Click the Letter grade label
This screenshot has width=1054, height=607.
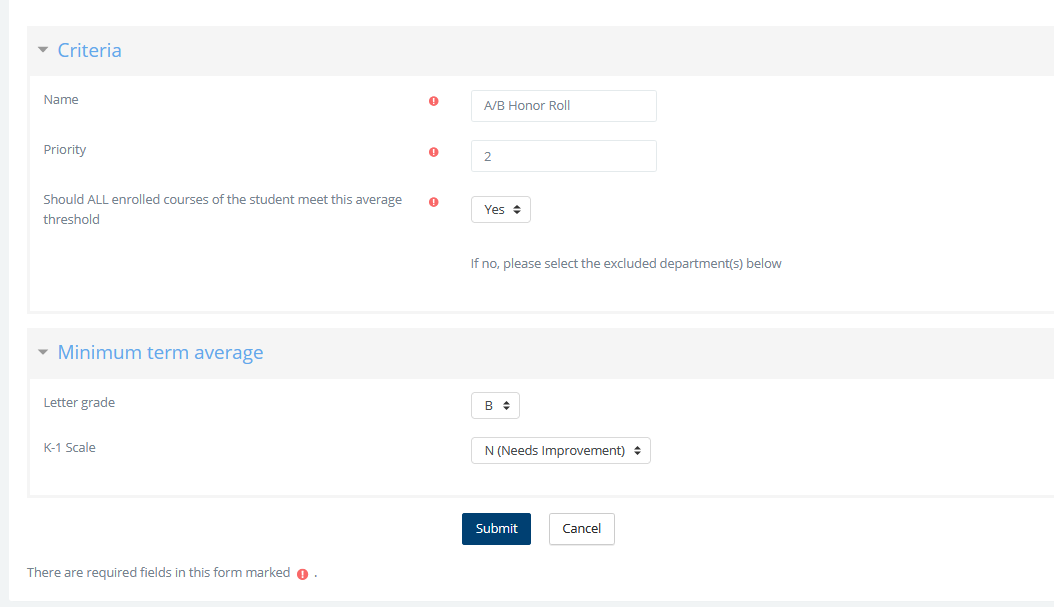pos(79,403)
